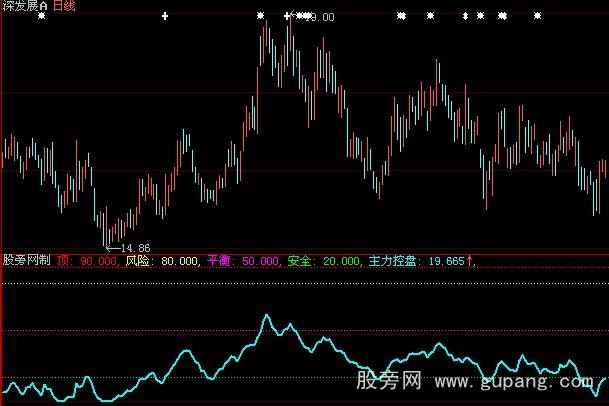Click the leftmost star marker in top row
609x406 pixels.
point(42,16)
